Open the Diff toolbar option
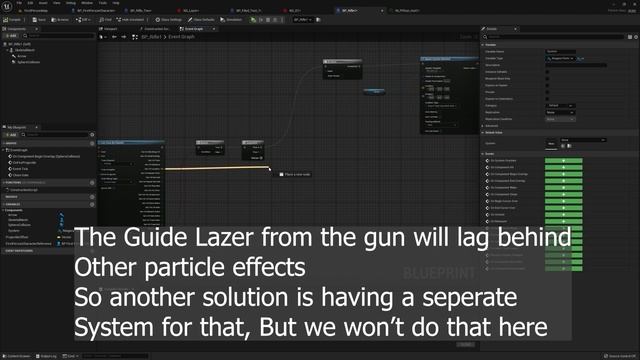Image resolution: width=640 pixels, height=360 pixels. [82, 20]
